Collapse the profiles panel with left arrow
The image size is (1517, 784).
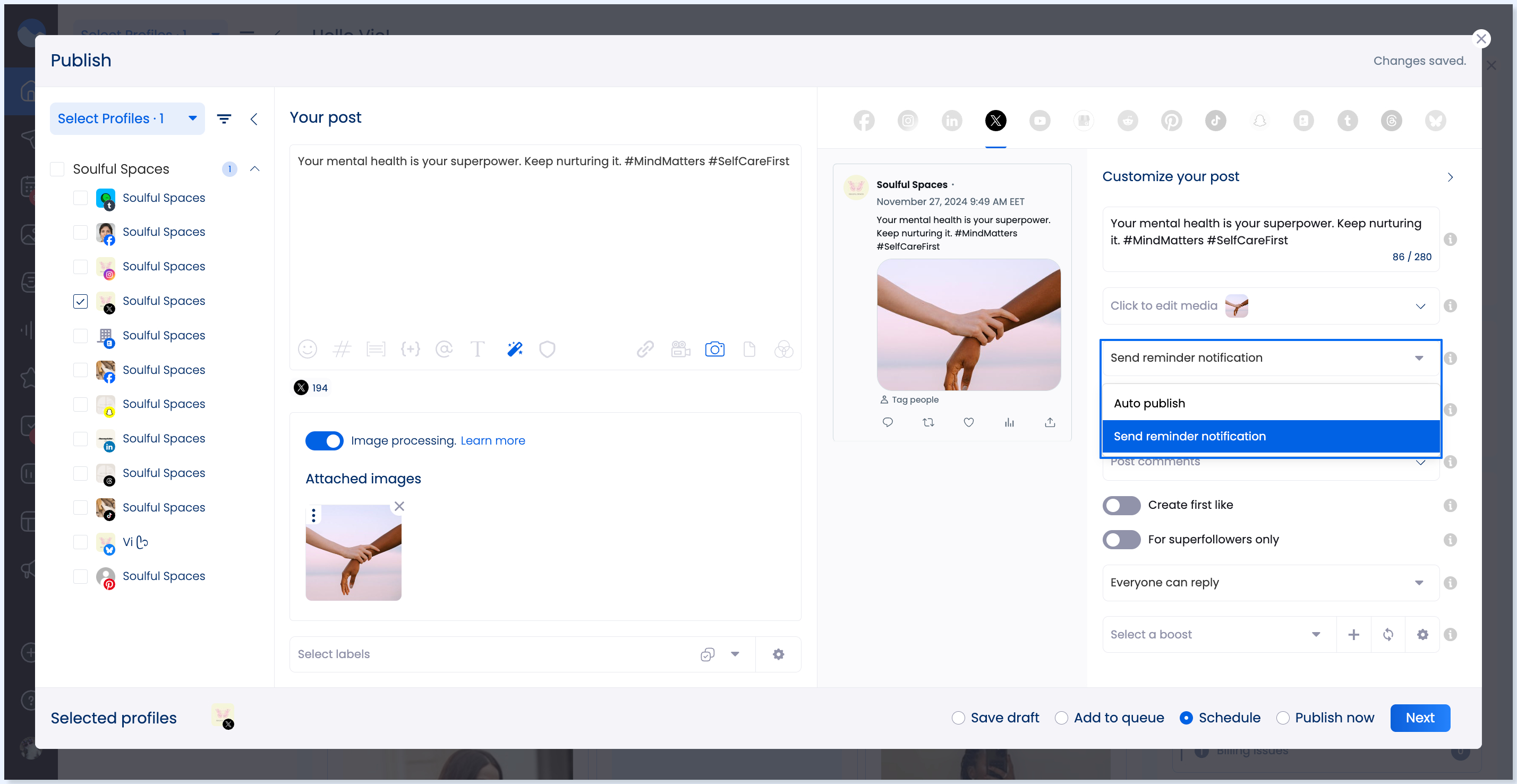click(254, 119)
